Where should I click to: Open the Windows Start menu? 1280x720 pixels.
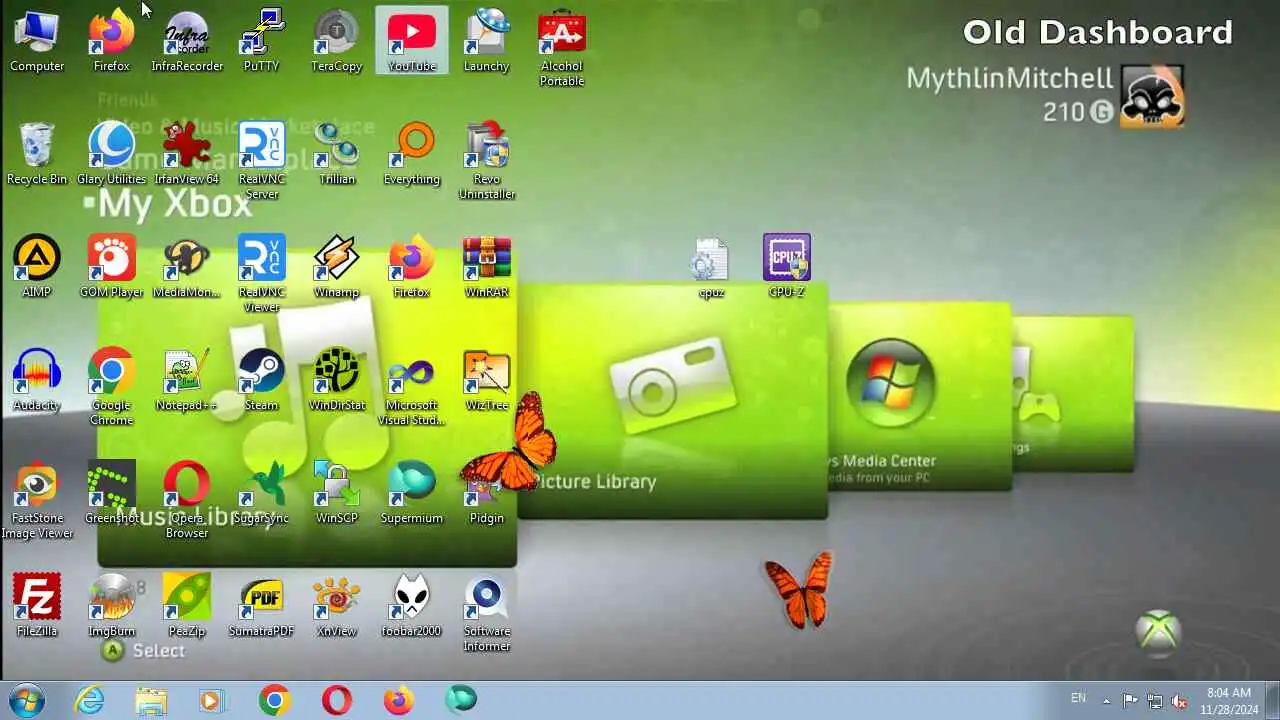tap(25, 700)
